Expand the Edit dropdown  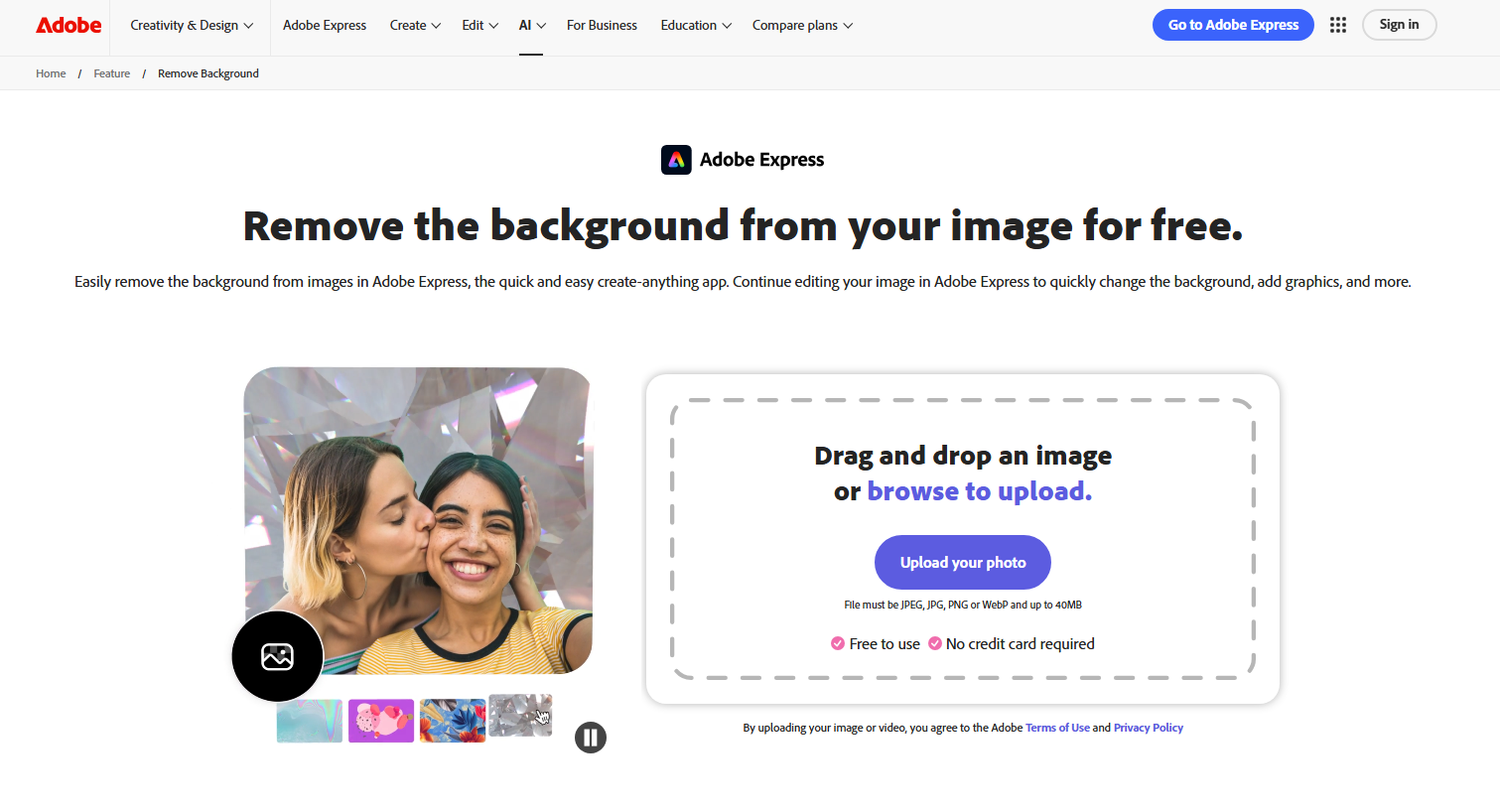click(479, 25)
